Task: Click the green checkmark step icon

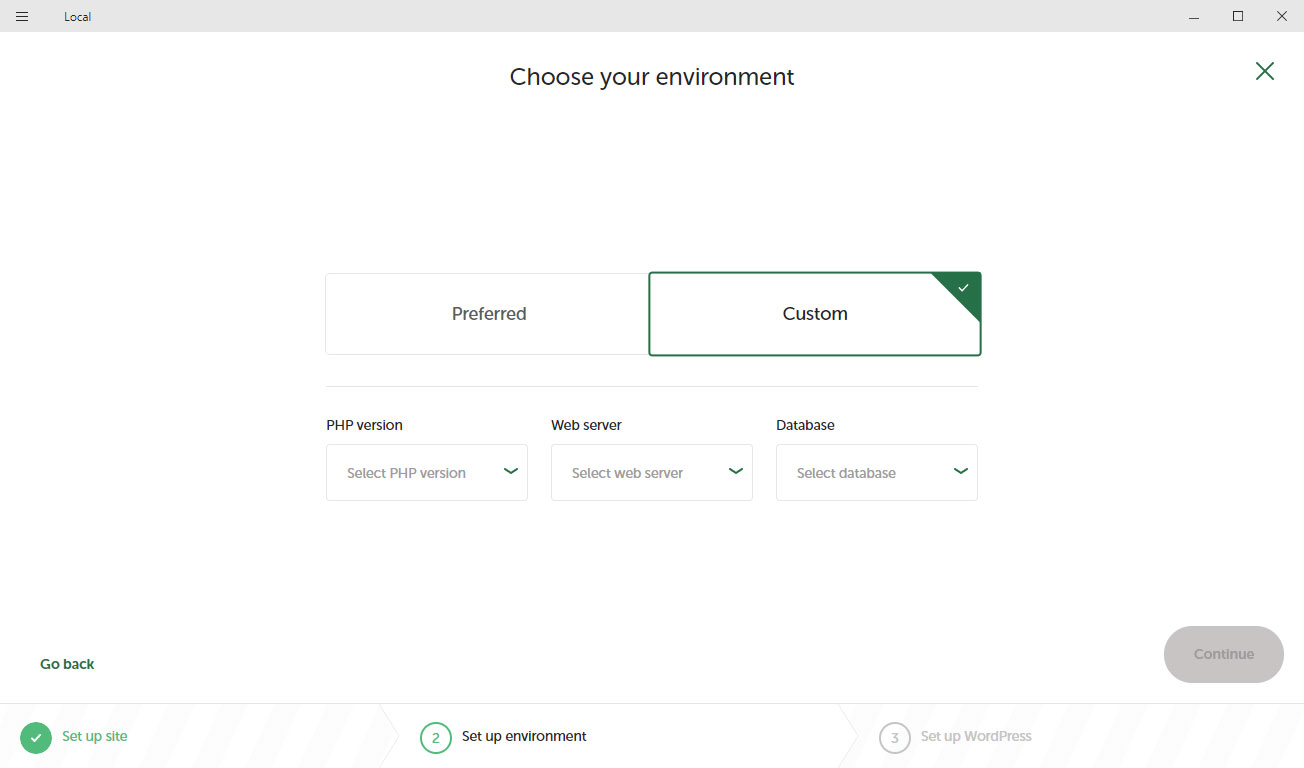Action: [x=36, y=737]
